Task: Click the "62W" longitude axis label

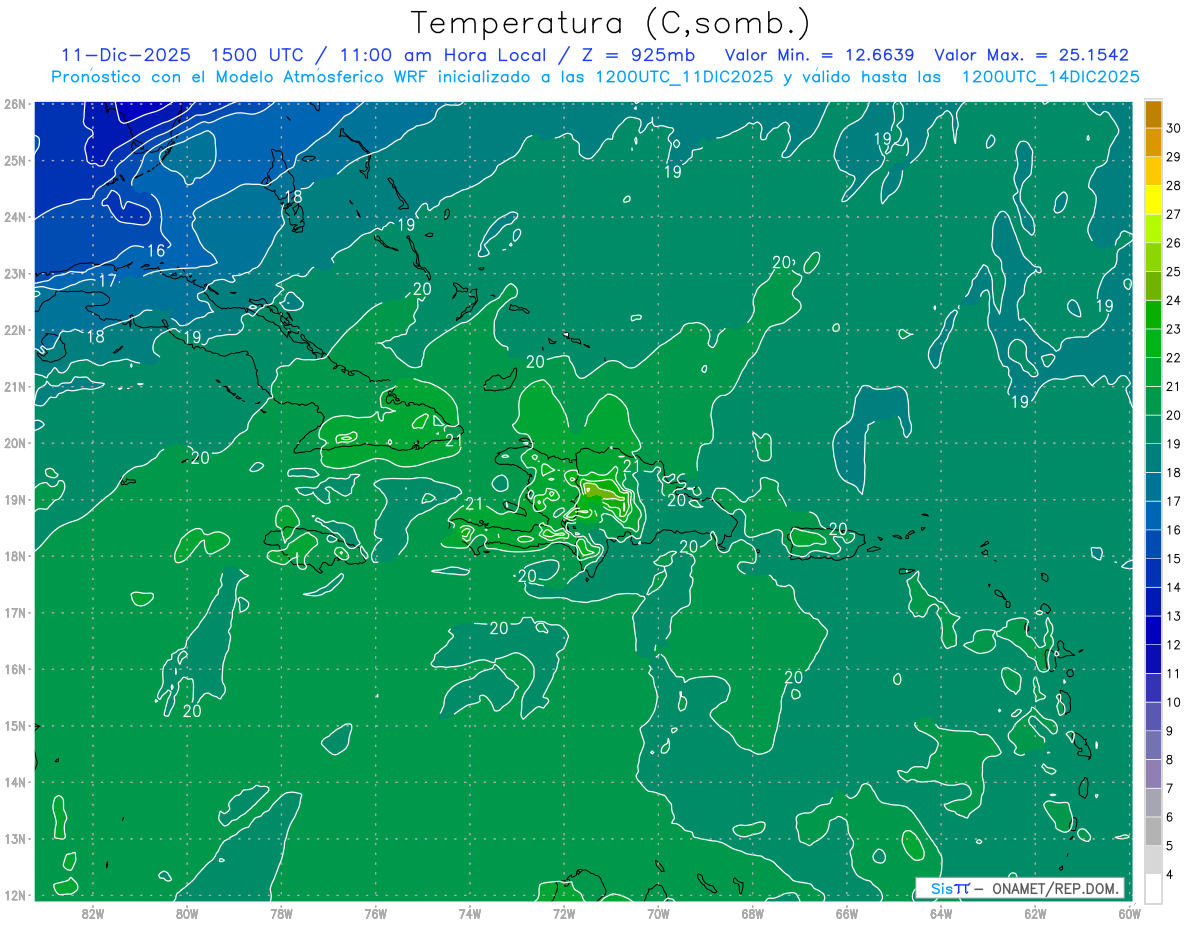Action: tap(1036, 912)
